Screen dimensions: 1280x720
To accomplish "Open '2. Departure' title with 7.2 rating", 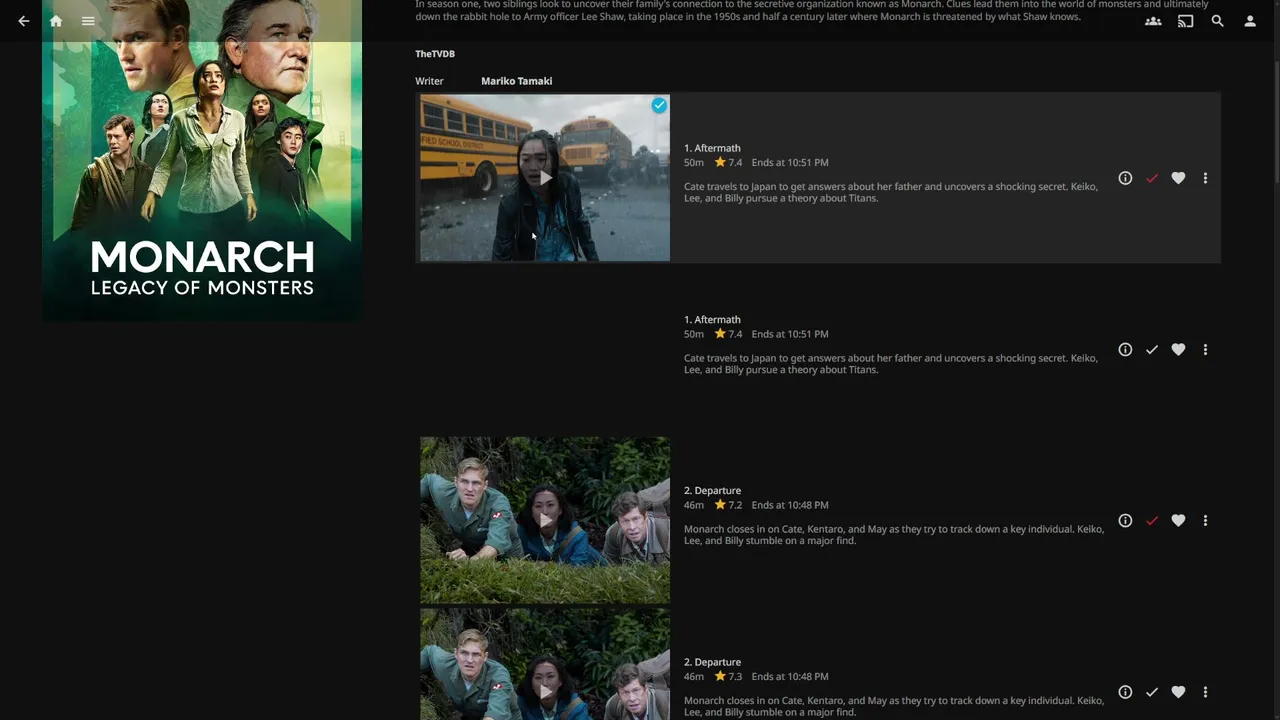I will (x=712, y=491).
